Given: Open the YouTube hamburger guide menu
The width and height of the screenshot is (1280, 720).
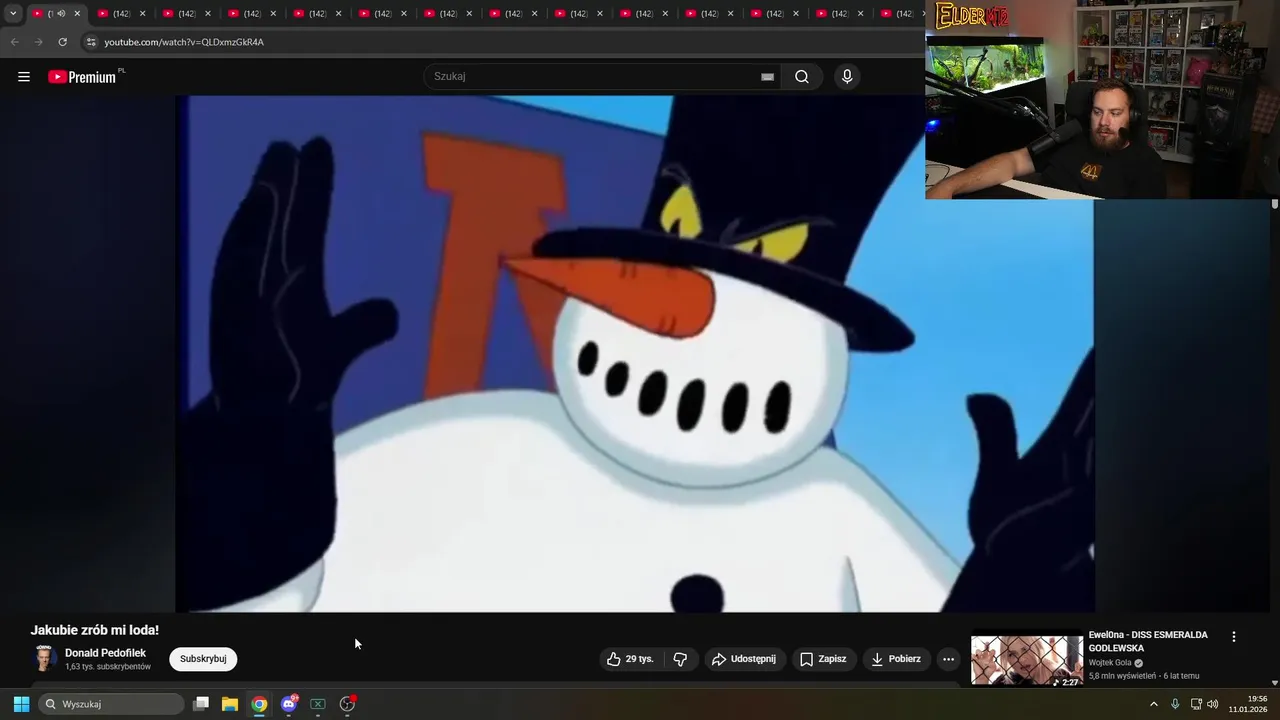Looking at the screenshot, I should [x=24, y=77].
